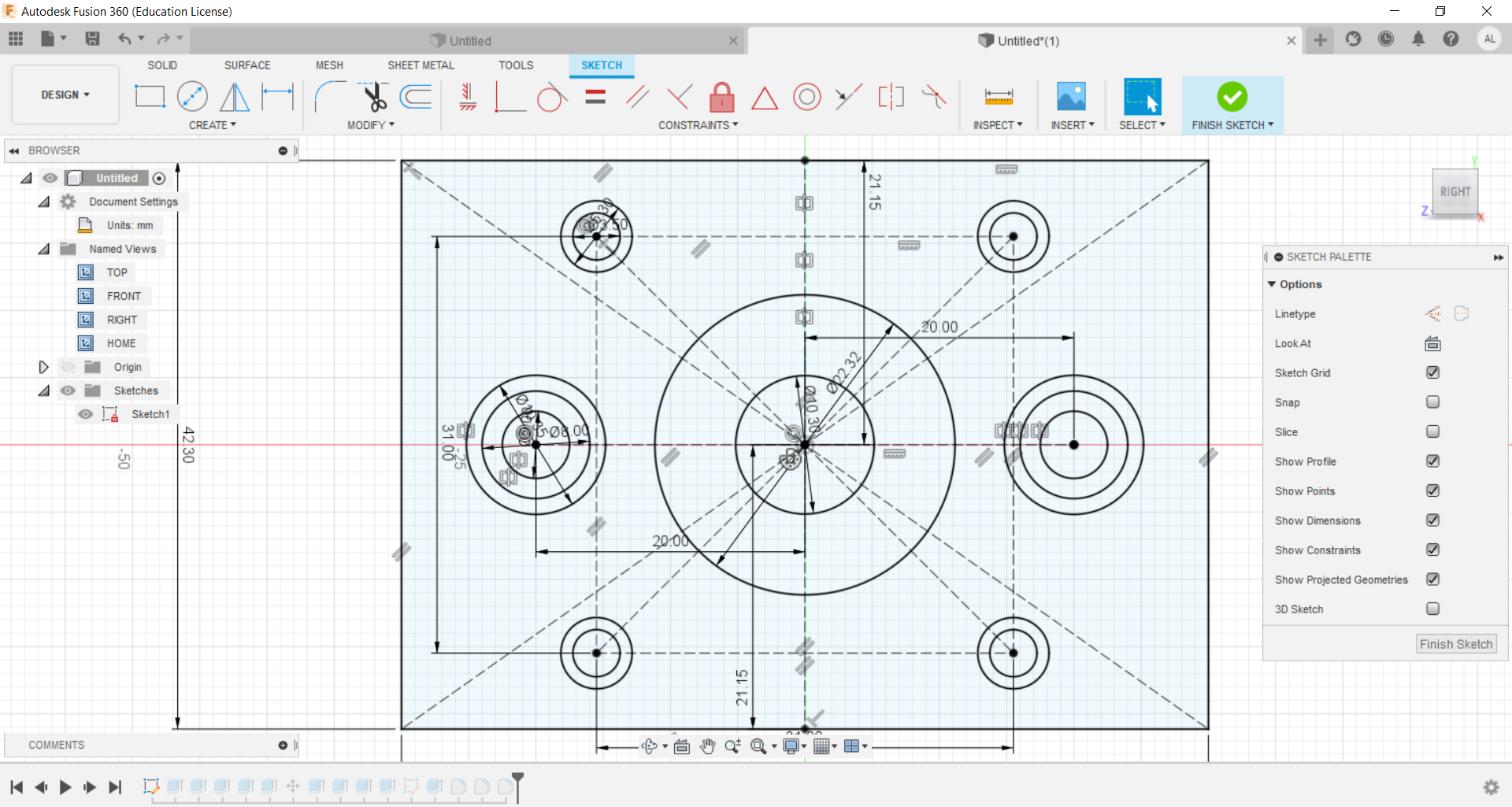Uncheck the Show Profile checkbox
The image size is (1512, 807).
click(1432, 461)
